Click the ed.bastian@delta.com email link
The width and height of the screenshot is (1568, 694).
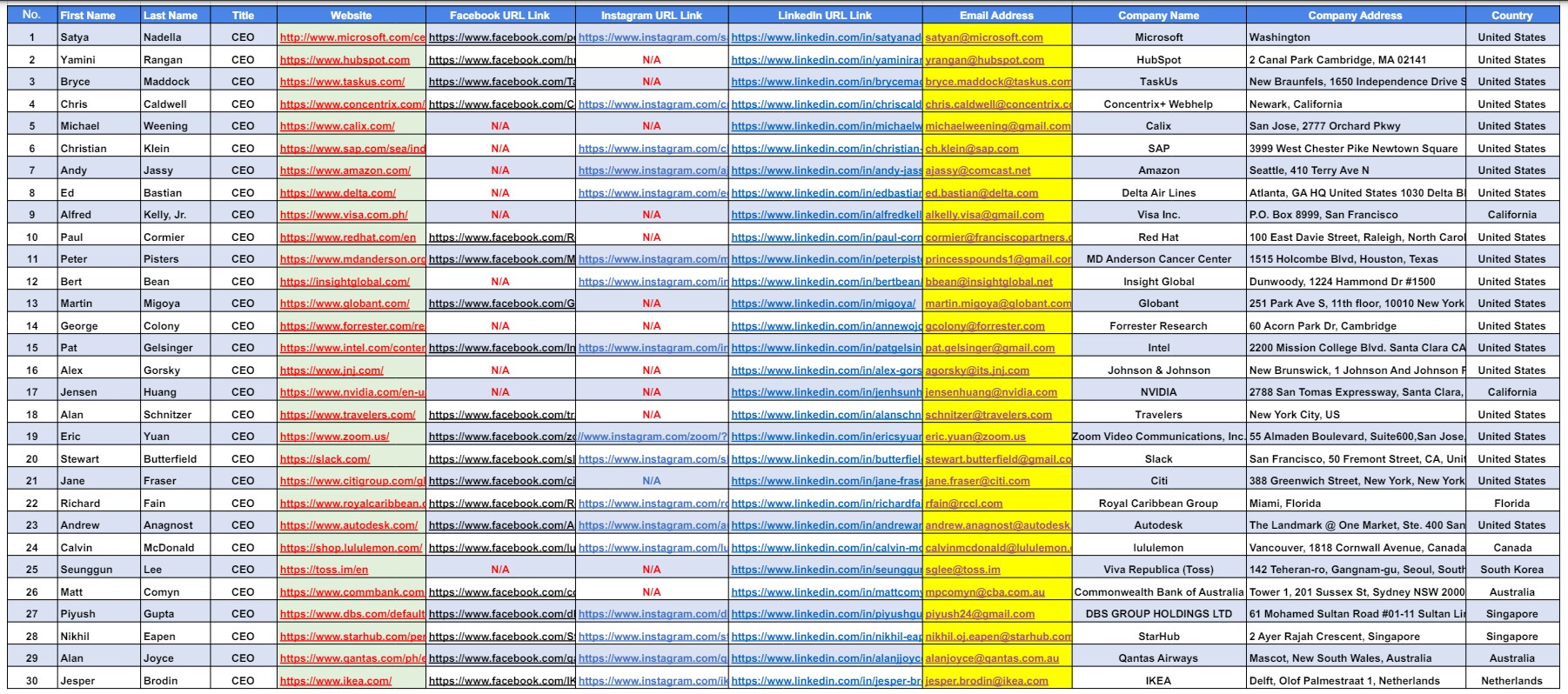982,193
